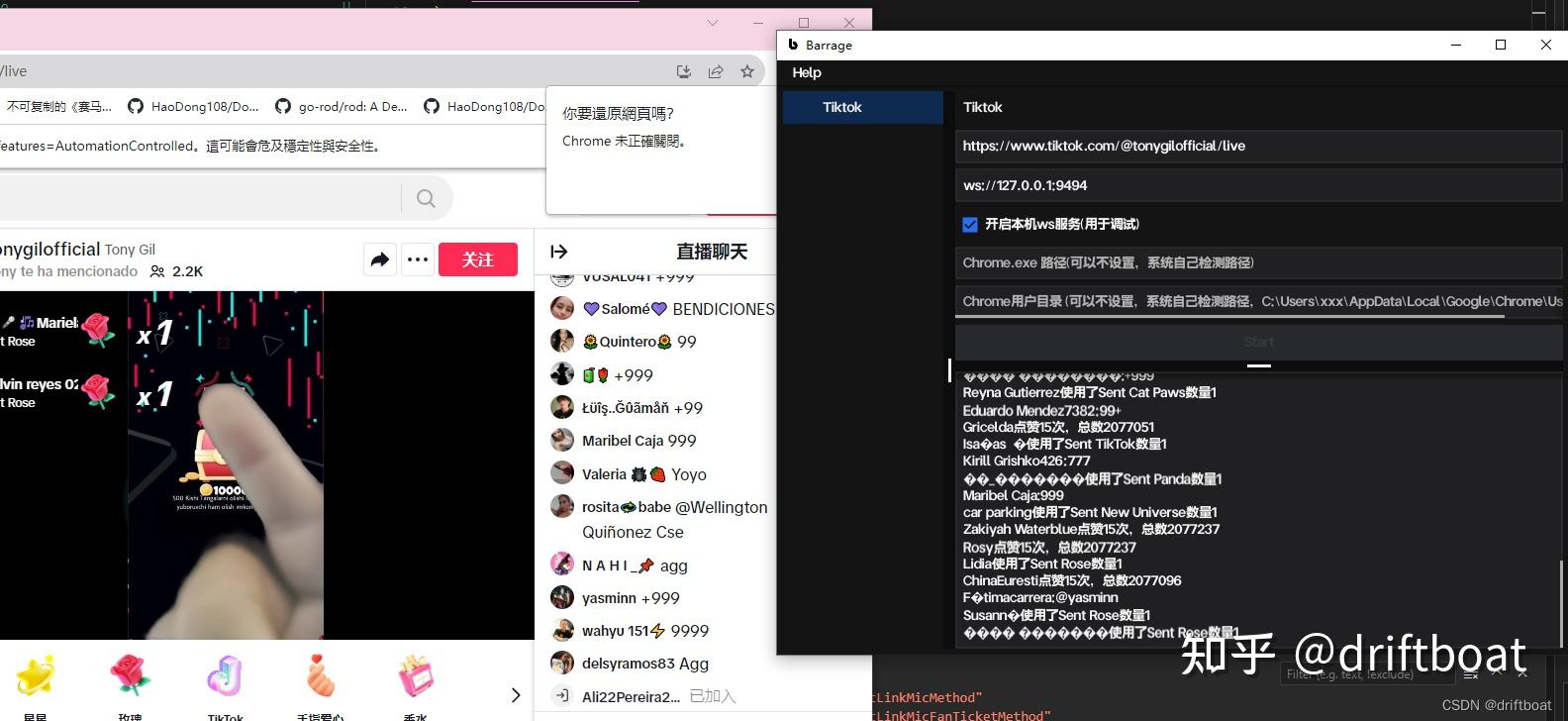Show next gifts with right chevron
The image size is (1568, 721).
point(515,695)
